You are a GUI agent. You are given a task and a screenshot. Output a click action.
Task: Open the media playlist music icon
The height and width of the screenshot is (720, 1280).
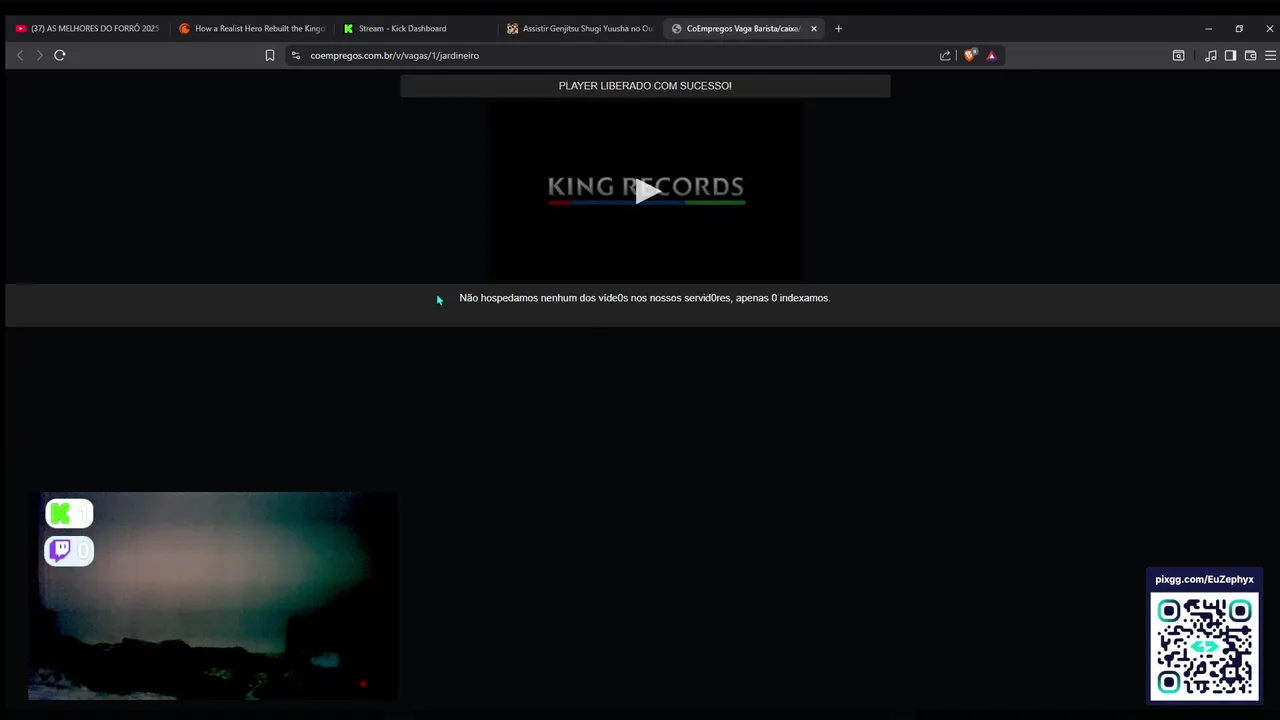1211,55
